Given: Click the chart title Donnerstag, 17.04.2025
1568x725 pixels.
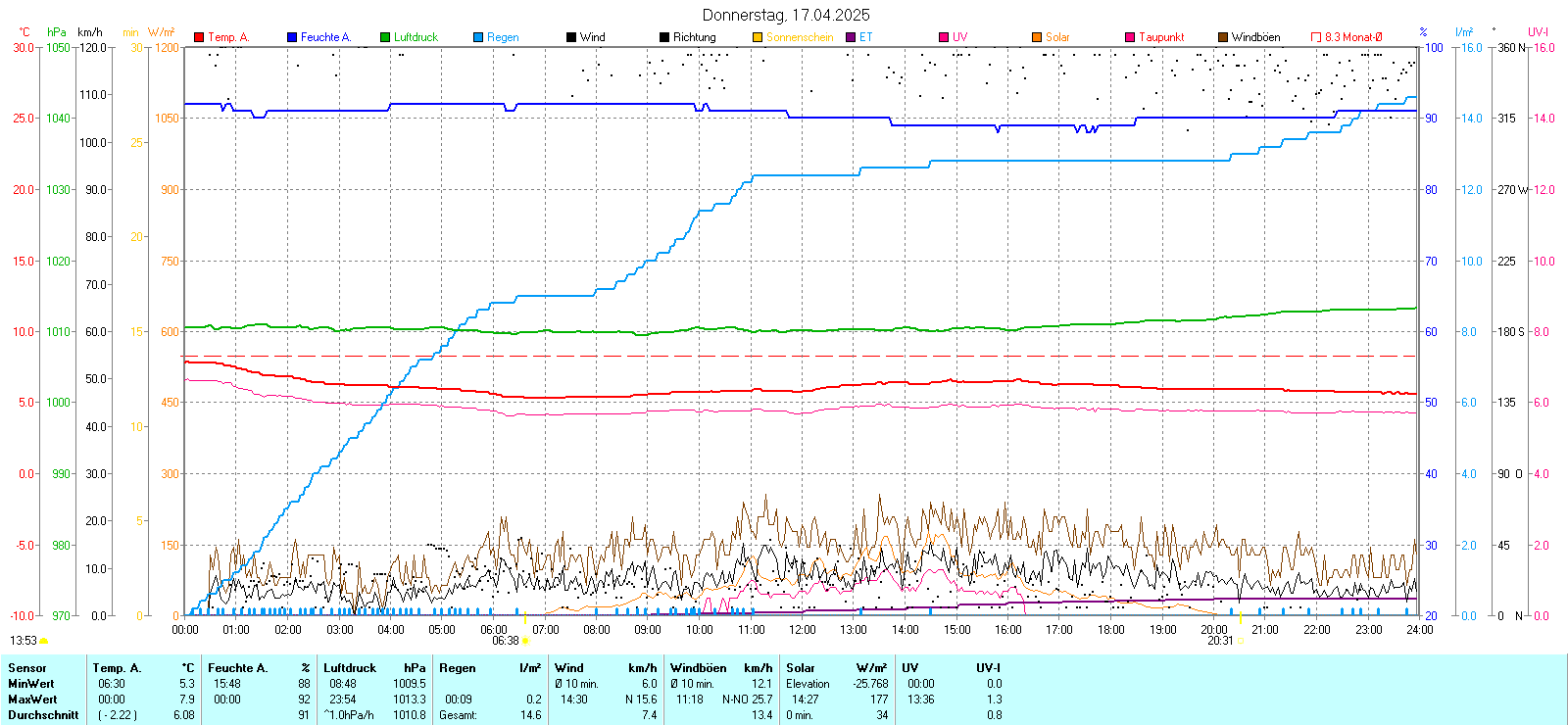Looking at the screenshot, I should click(786, 15).
